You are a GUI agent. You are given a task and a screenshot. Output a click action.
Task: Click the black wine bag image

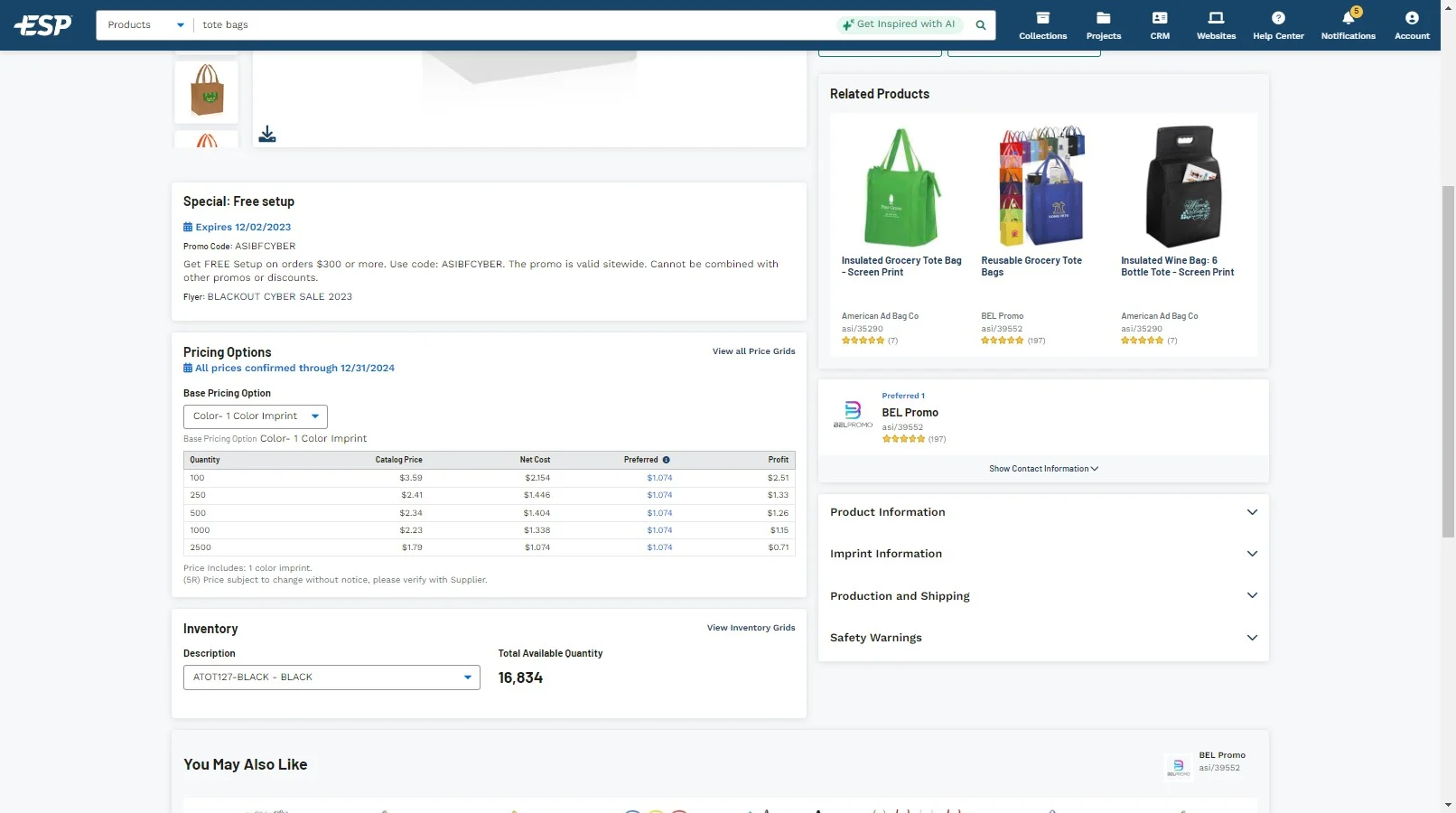(1183, 186)
